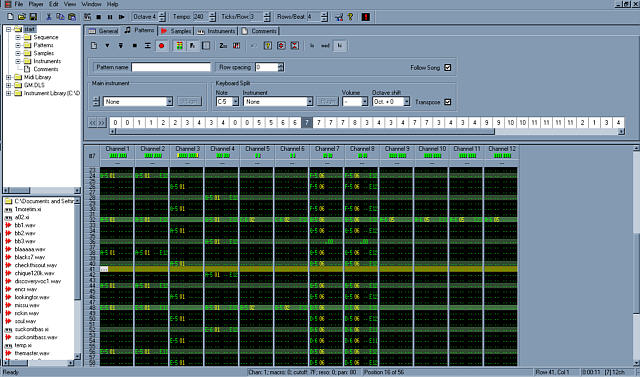Expand the Sequence tree folder

point(18,37)
